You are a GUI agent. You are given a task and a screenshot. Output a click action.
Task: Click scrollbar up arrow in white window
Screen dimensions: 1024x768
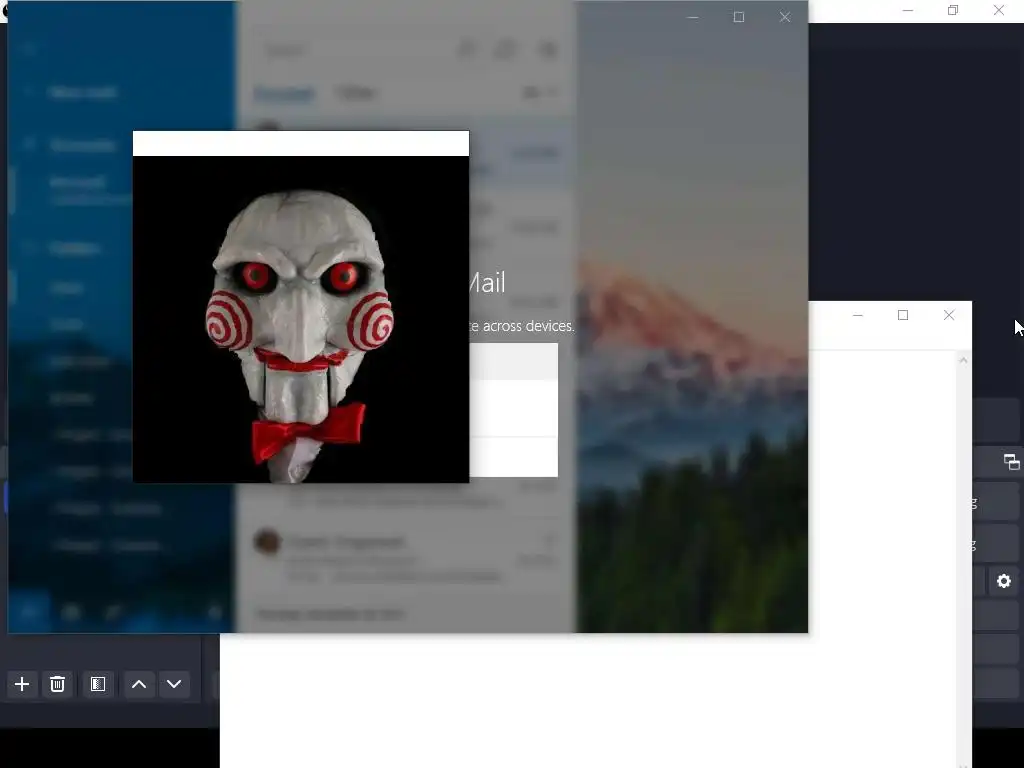(963, 360)
